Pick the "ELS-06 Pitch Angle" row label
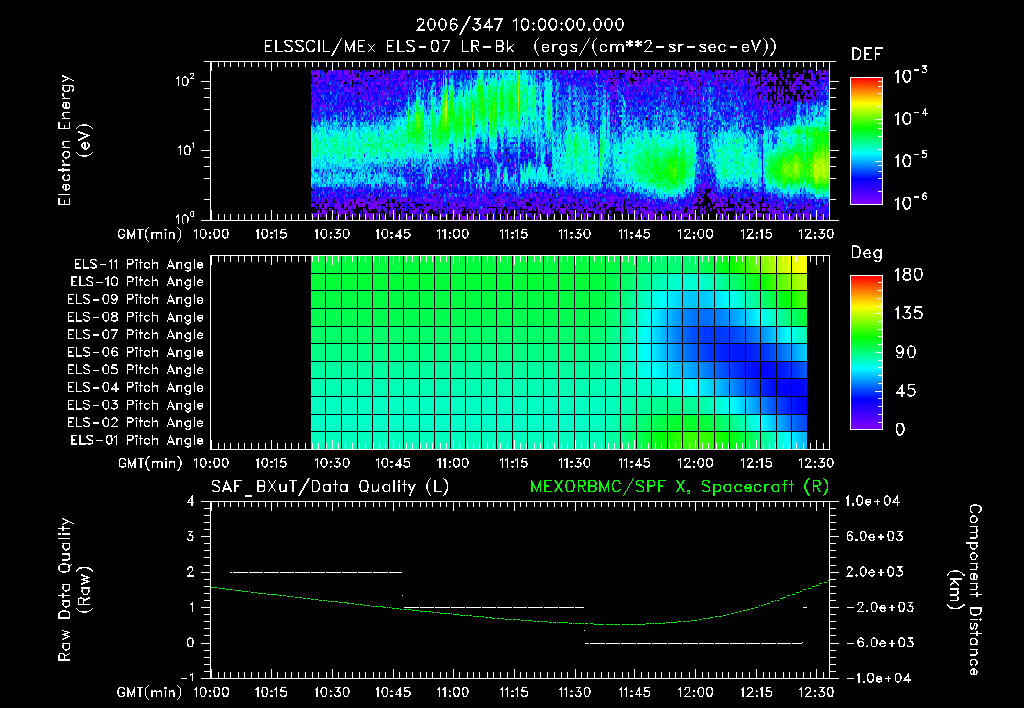1024x708 pixels. point(135,353)
